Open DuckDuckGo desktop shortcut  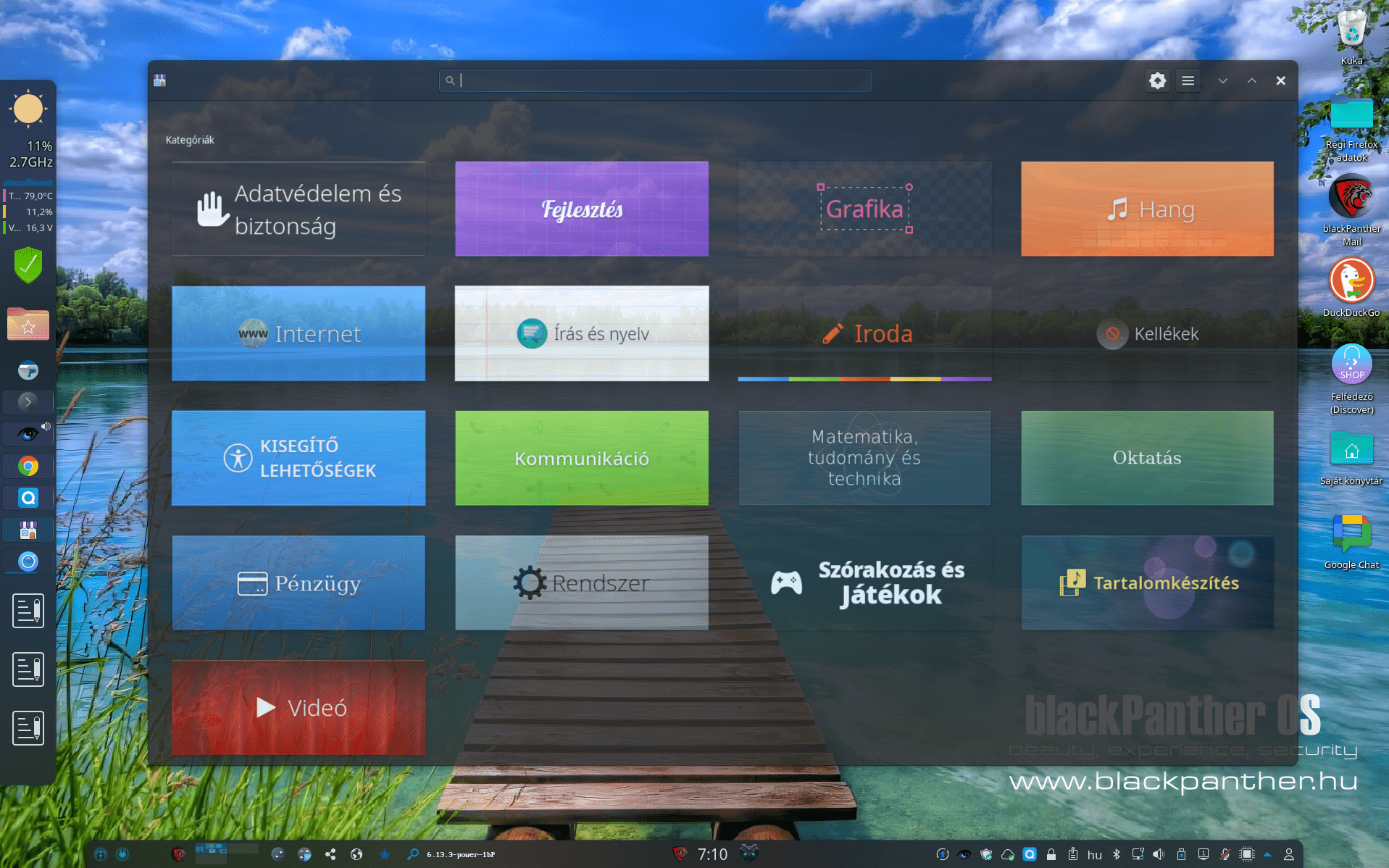coord(1351,281)
